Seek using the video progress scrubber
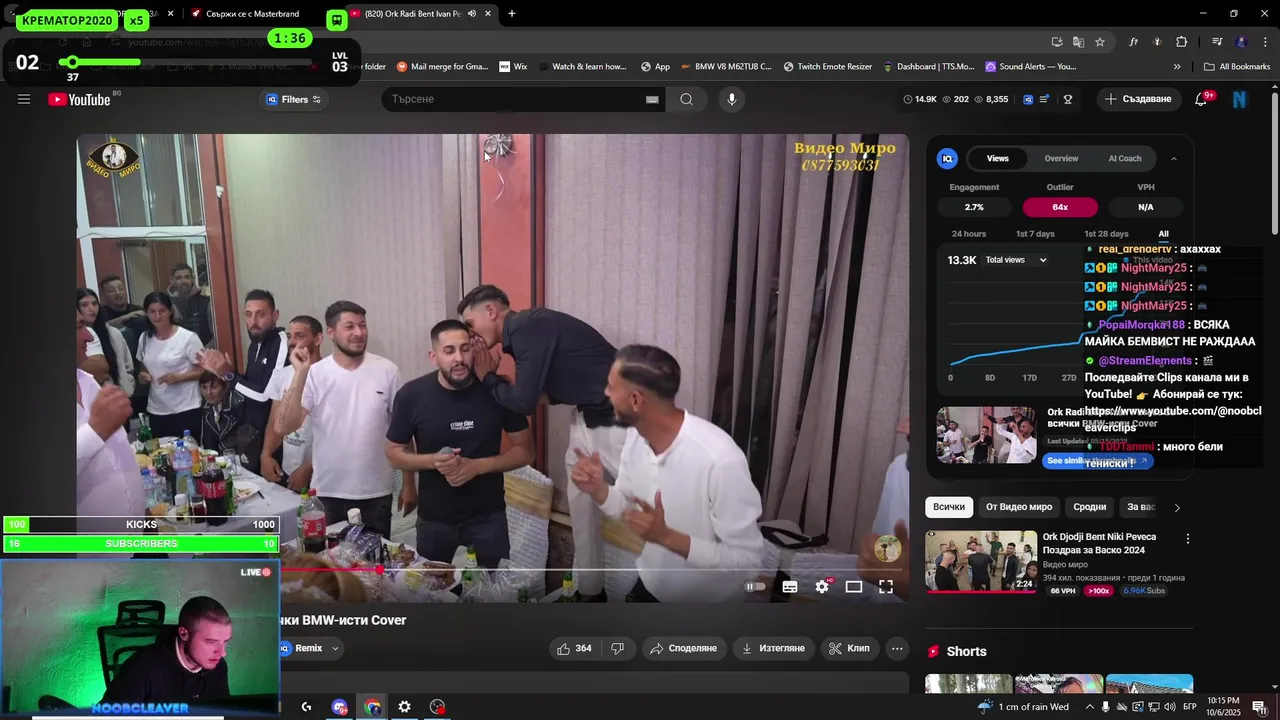This screenshot has height=720, width=1280. [x=380, y=569]
